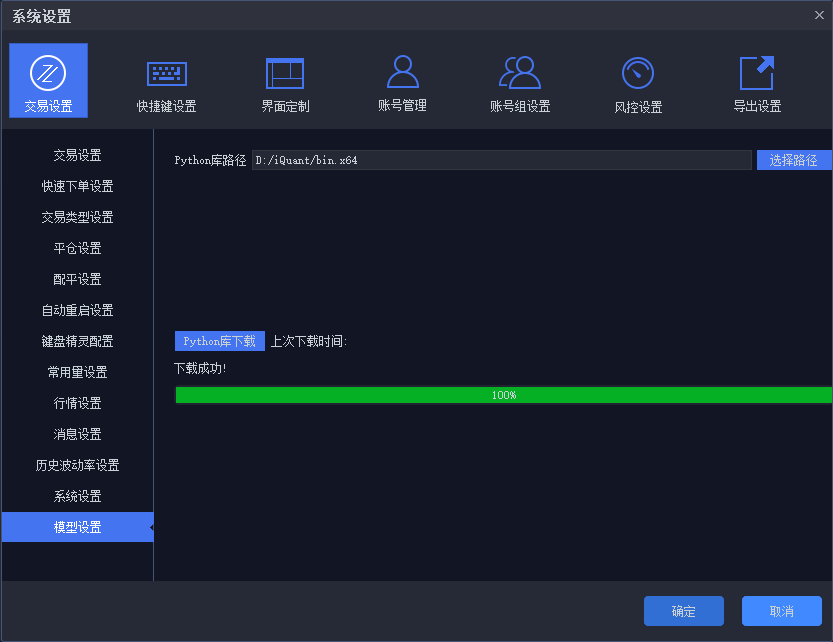Click 确定 to confirm settings

pos(683,611)
